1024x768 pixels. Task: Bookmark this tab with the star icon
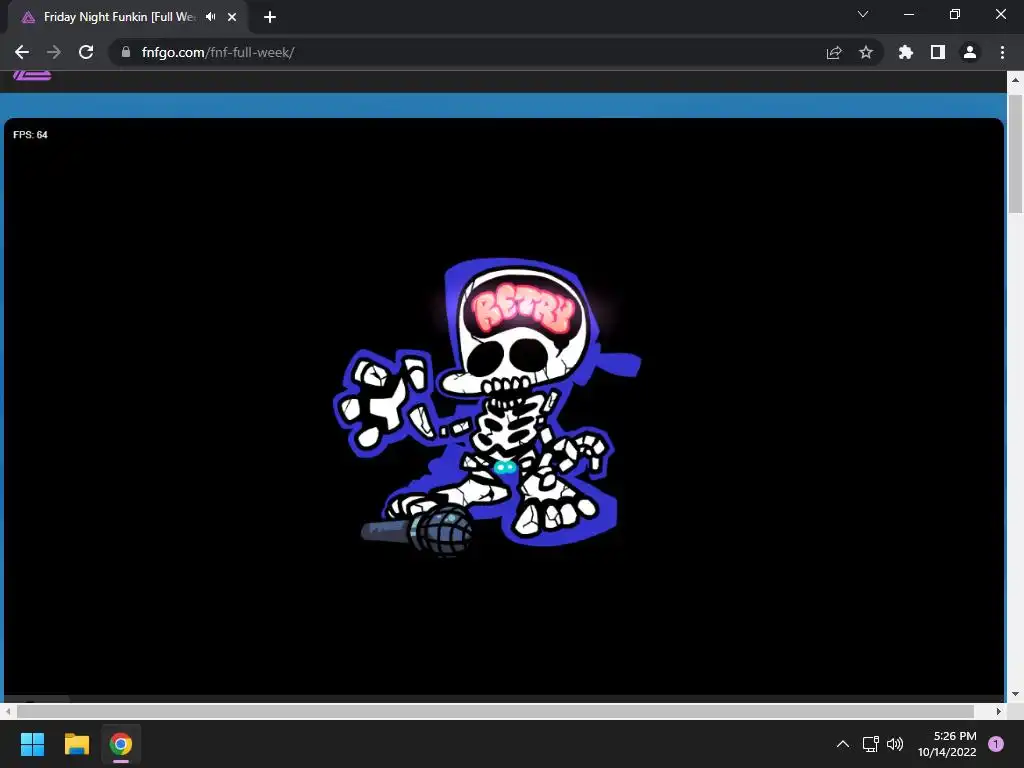click(866, 52)
